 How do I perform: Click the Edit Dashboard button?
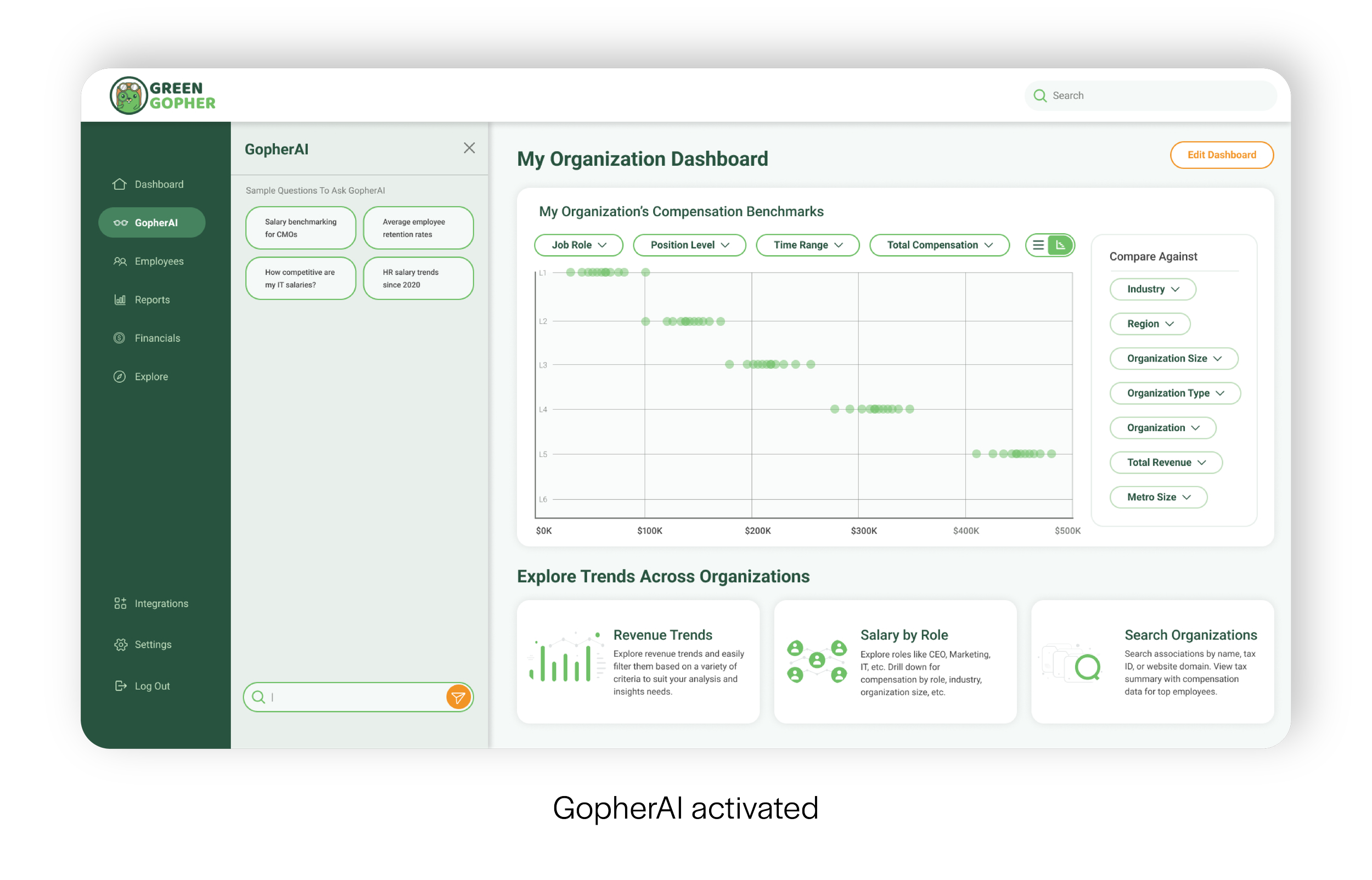coord(1221,155)
